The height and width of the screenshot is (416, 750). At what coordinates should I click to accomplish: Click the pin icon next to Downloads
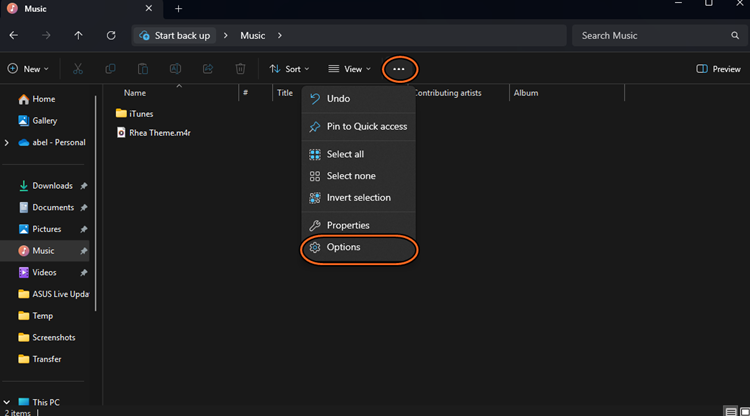coord(84,186)
